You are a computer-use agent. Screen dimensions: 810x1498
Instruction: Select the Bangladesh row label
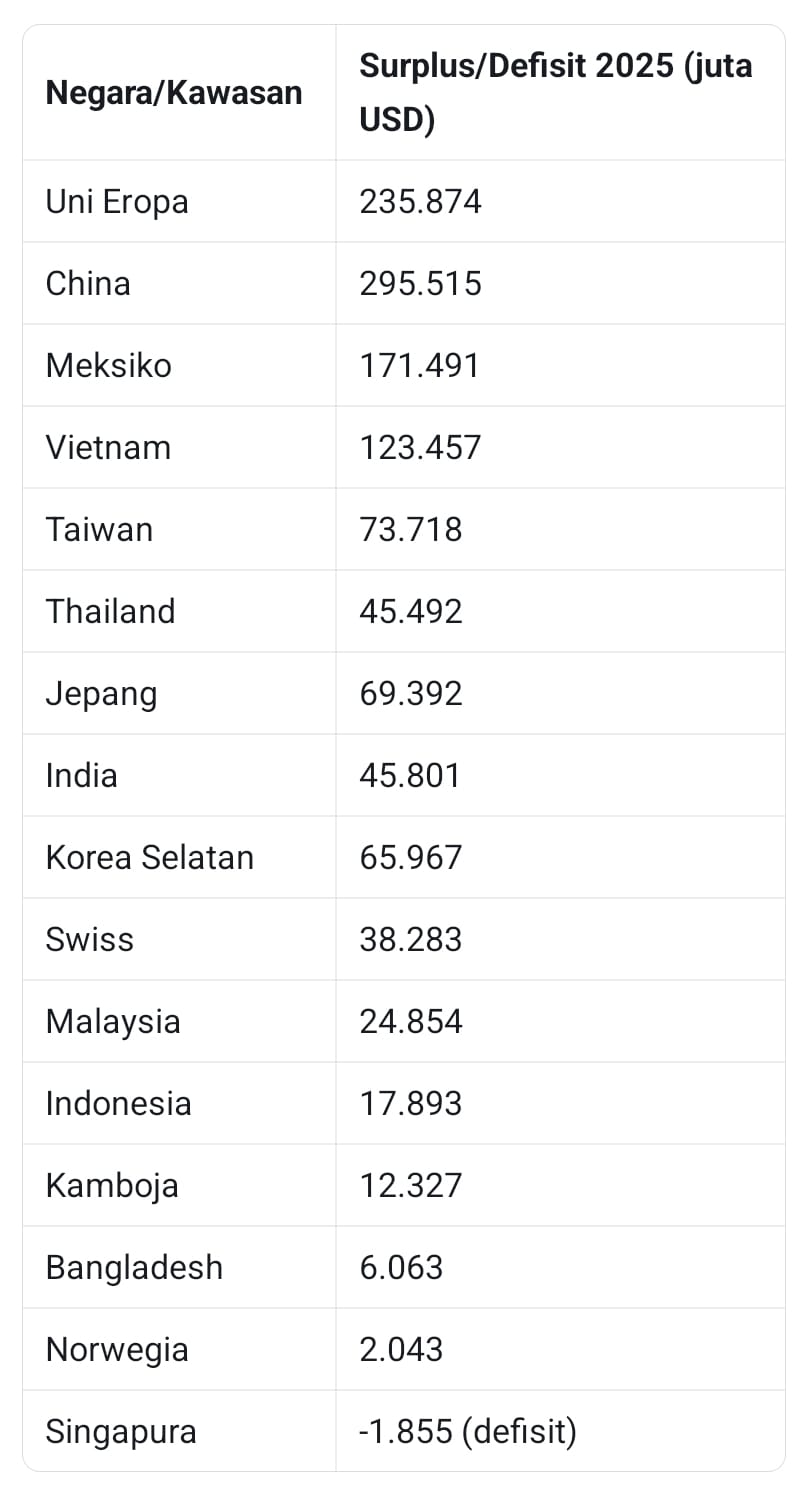134,1268
